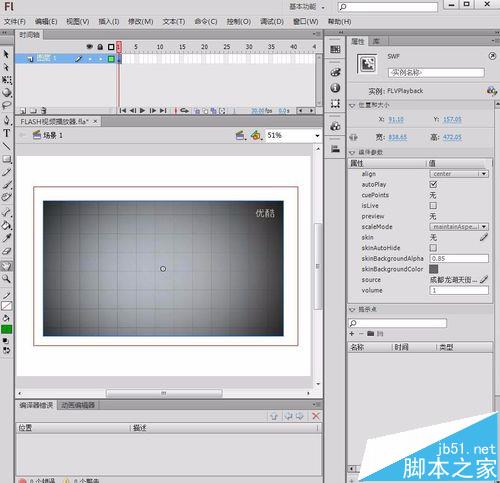This screenshot has width=500, height=483.
Task: Select the Line tool
Action: (x=6, y=146)
